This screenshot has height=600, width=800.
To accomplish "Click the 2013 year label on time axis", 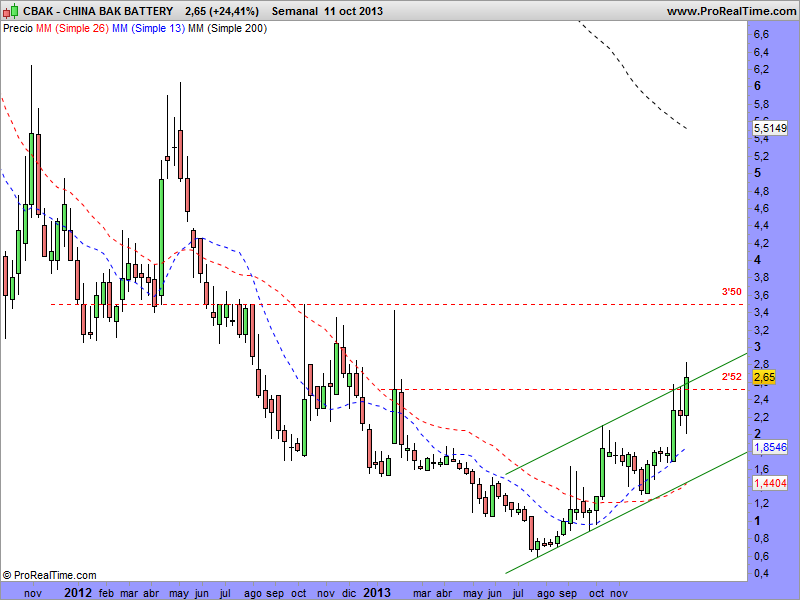I will 377,592.
